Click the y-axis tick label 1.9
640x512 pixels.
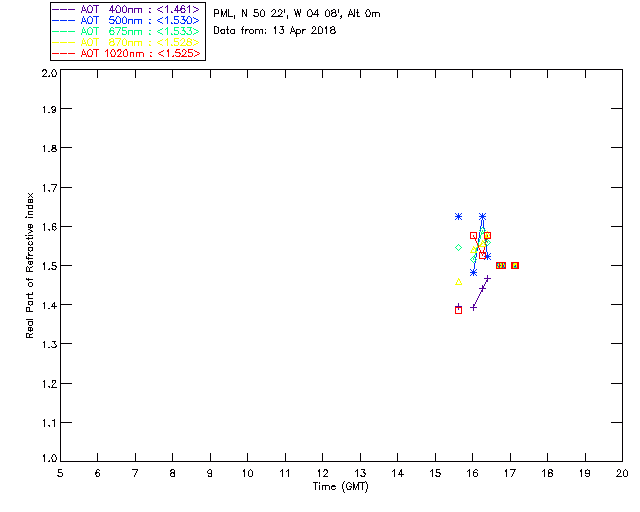pyautogui.click(x=49, y=109)
